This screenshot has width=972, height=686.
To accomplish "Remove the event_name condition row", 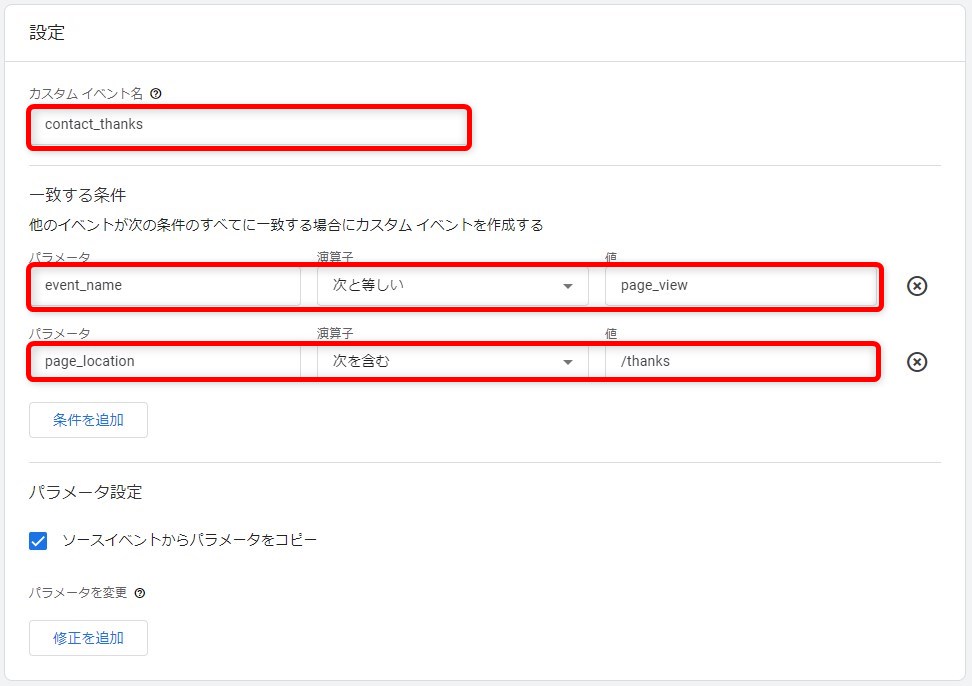I will [x=916, y=286].
